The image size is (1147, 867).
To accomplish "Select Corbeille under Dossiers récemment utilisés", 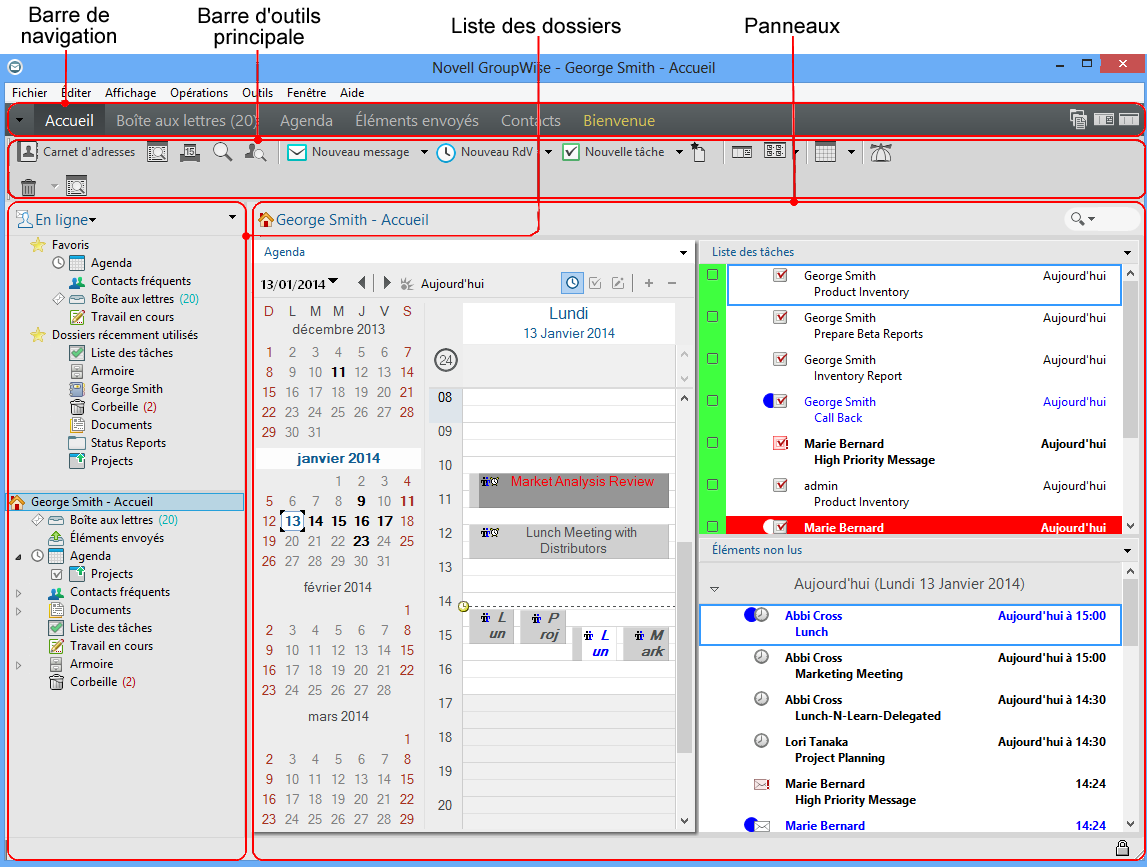I will (114, 407).
